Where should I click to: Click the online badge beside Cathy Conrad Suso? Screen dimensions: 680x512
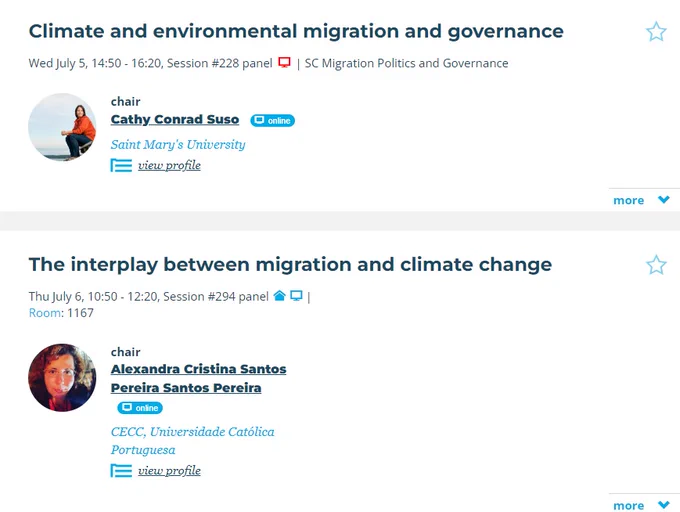coord(272,121)
